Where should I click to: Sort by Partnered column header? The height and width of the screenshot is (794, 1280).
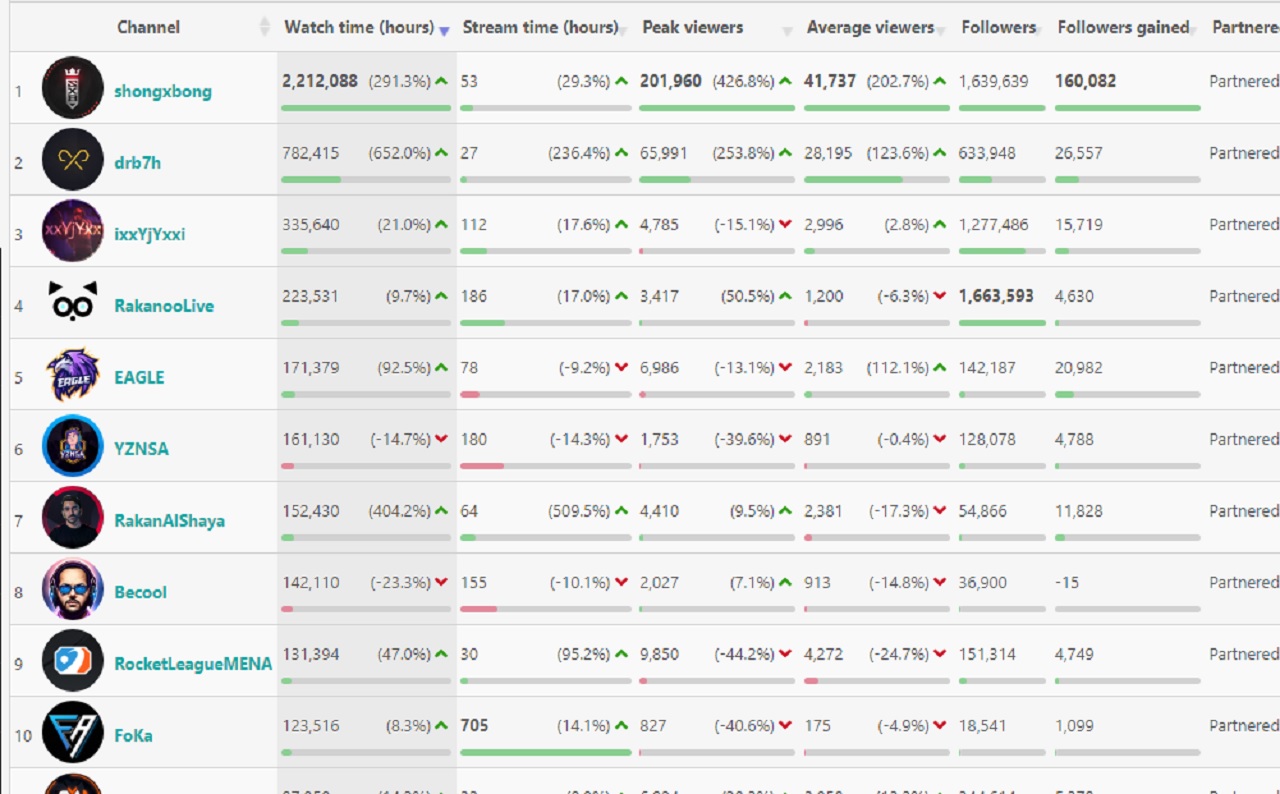[1245, 27]
